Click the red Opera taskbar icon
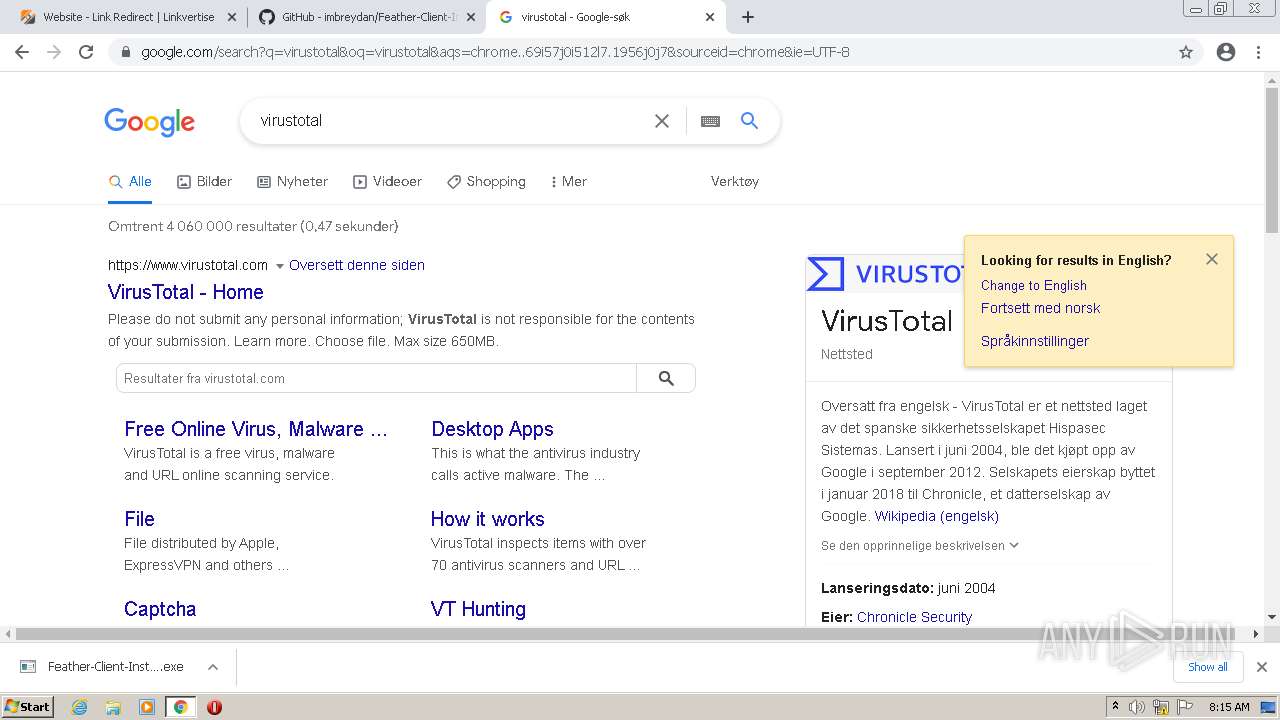 point(214,707)
